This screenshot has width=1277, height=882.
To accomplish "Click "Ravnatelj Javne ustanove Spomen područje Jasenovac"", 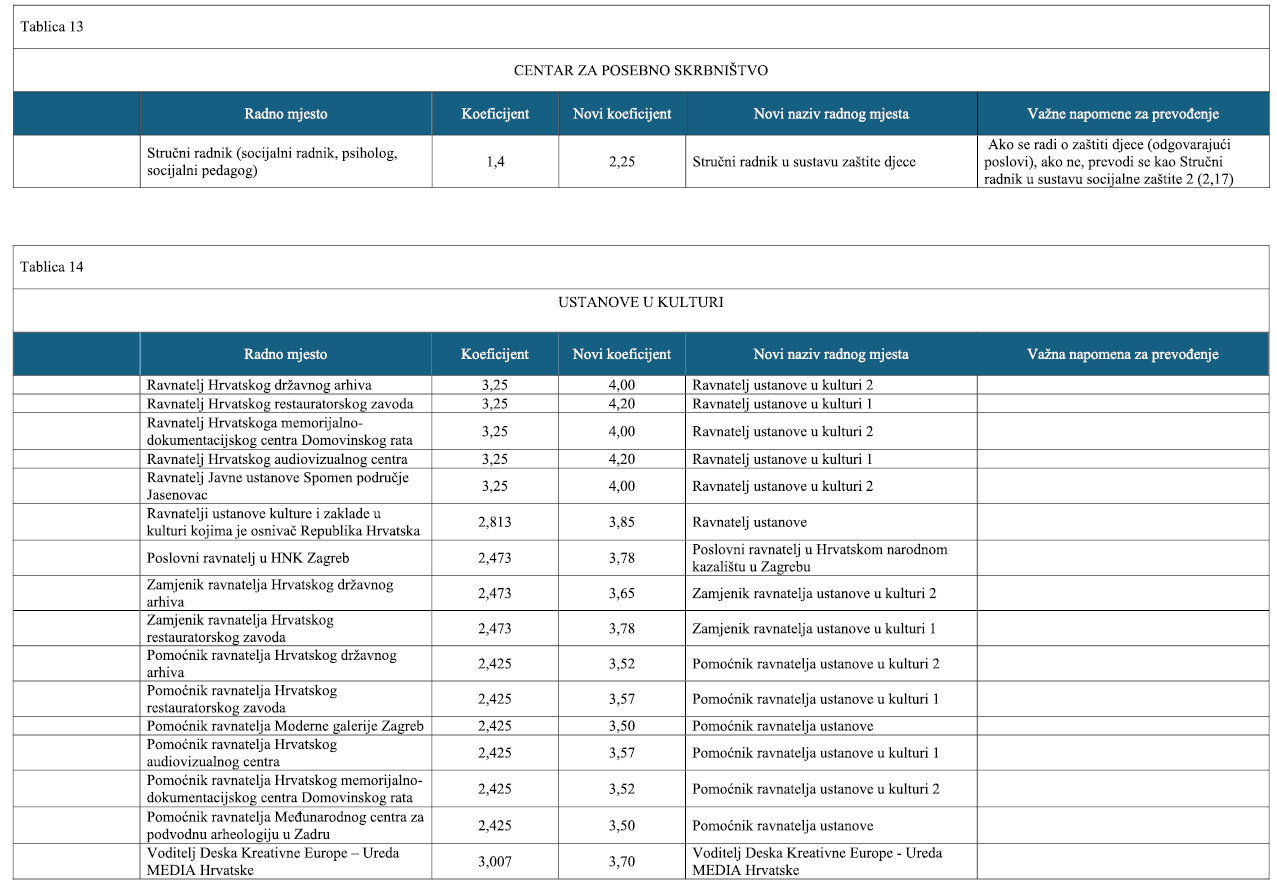I will pos(277,486).
